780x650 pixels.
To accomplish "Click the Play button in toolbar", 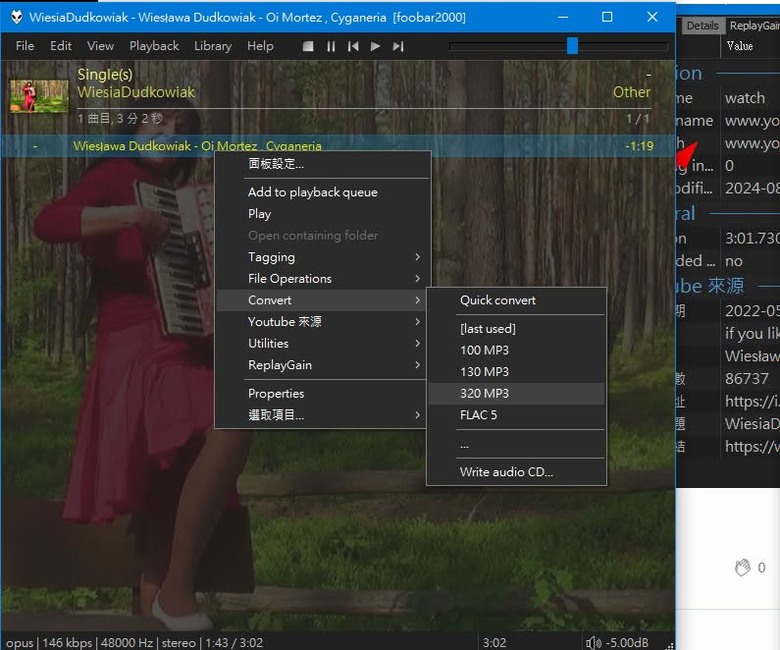I will tap(376, 46).
